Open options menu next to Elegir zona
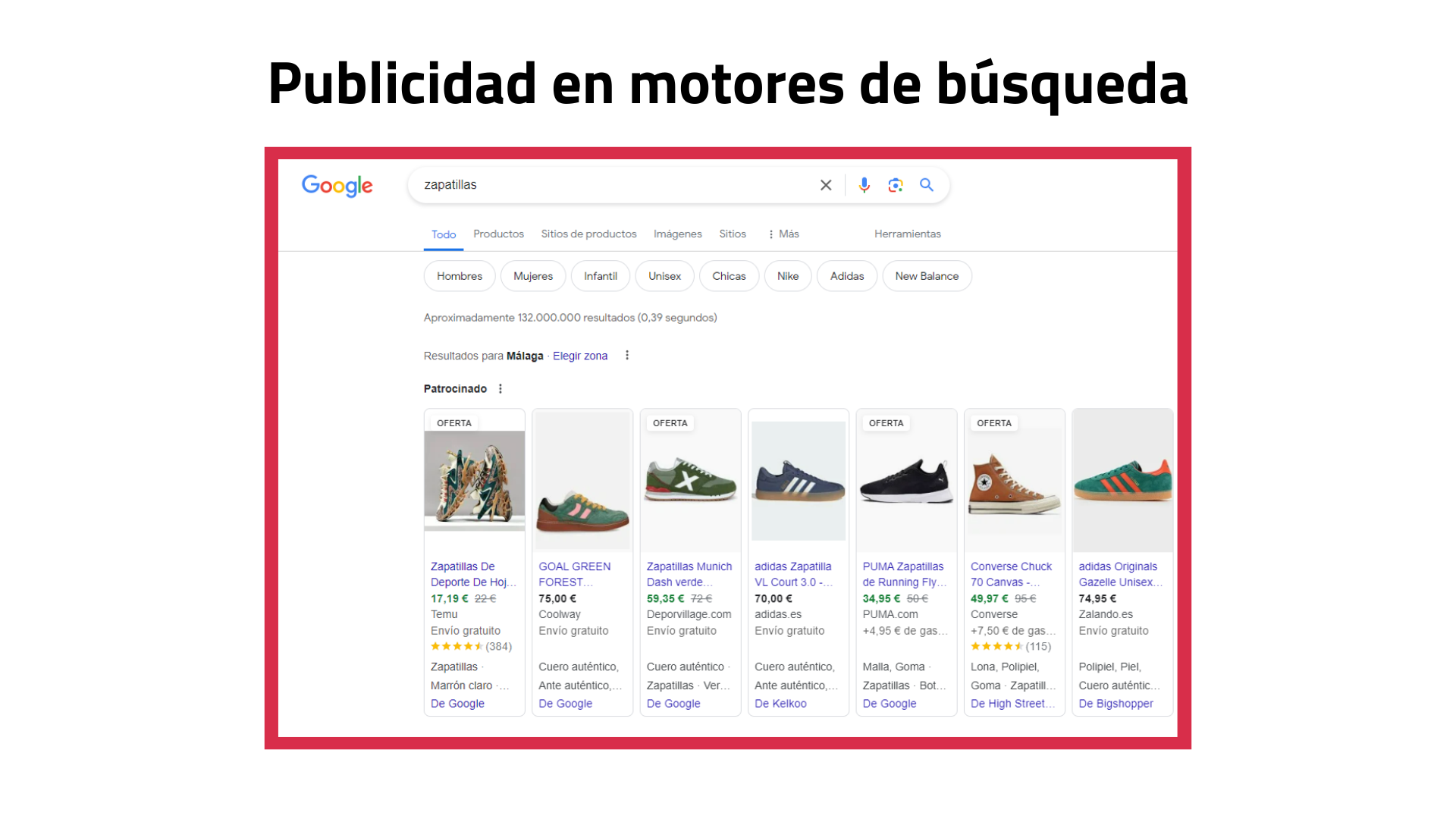Viewport: 1456px width, 819px height. (x=627, y=356)
